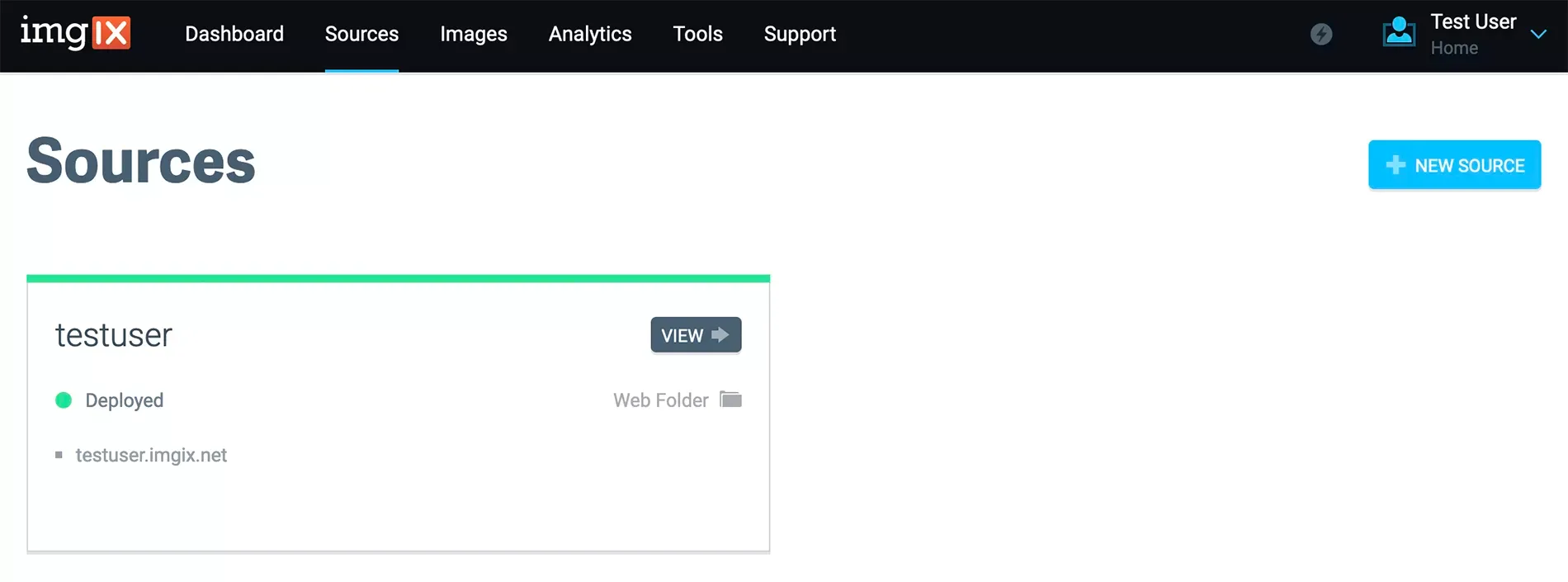
Task: Open the Tools menu item
Action: coord(697,34)
